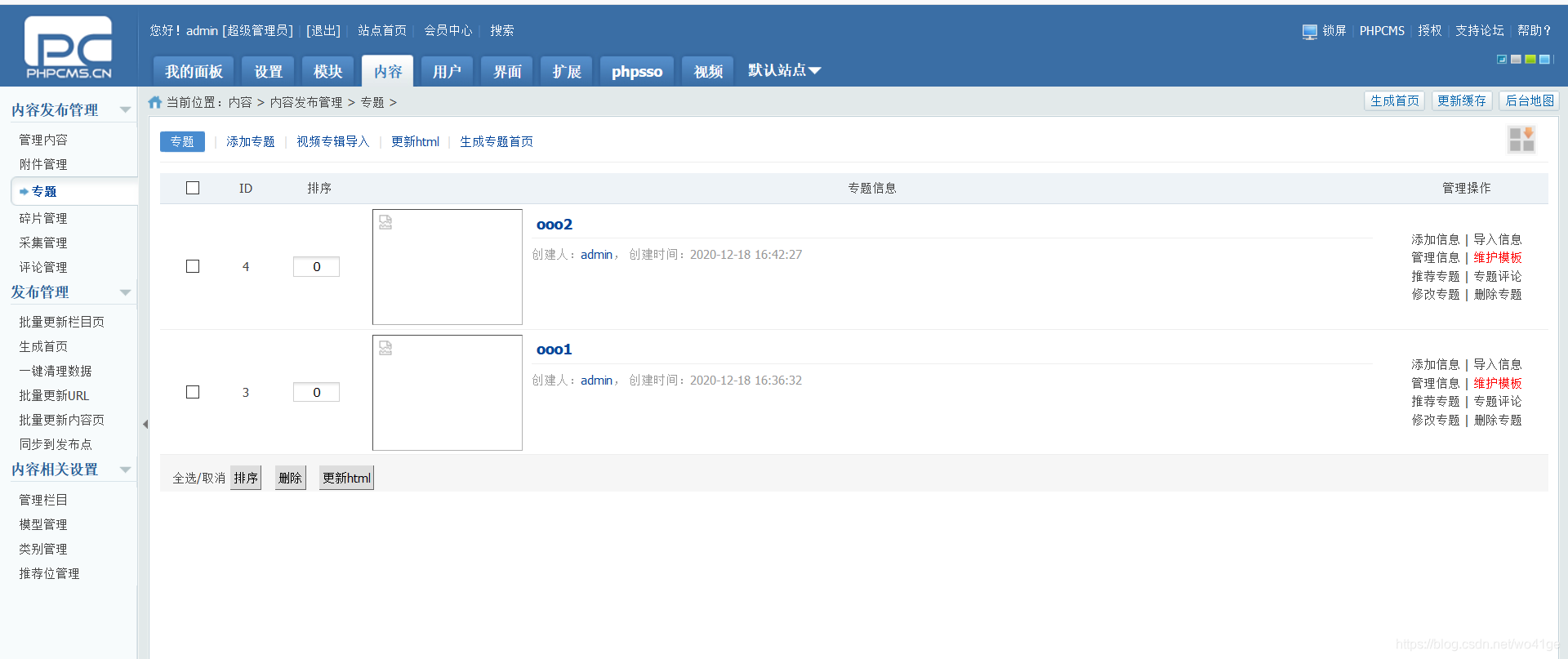Screen dimensions: 1568x659
Task: Check the box for topic ID 3
Action: [193, 392]
